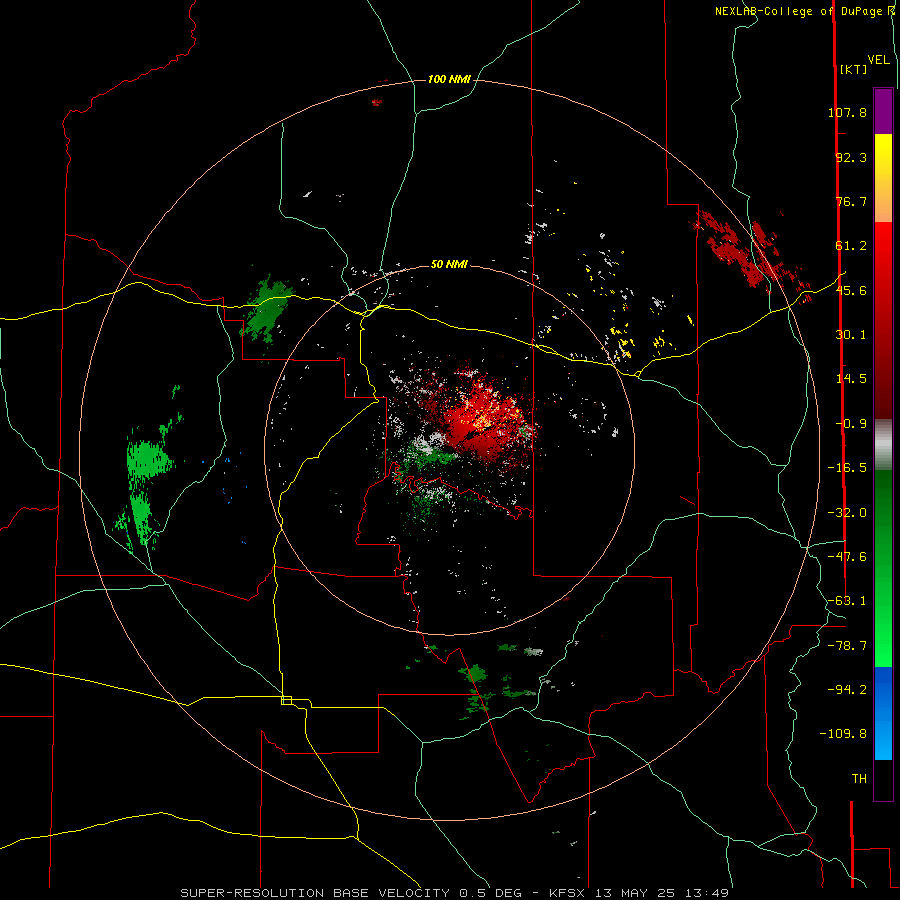Screen dimensions: 900x900
Task: Click the -32.0 legend value
Action: (x=847, y=513)
